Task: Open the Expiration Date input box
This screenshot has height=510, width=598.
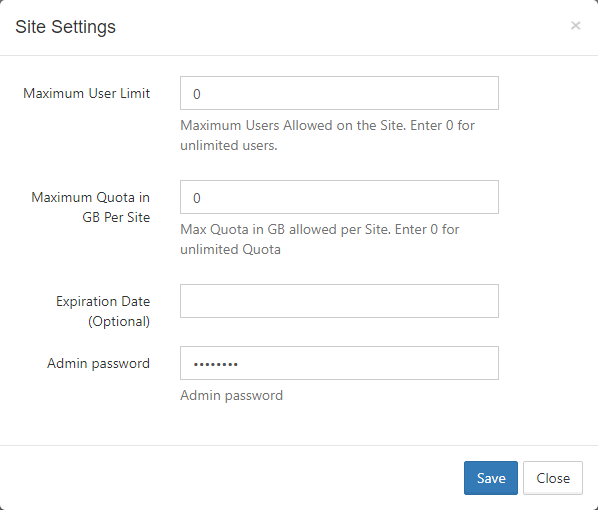Action: [339, 301]
